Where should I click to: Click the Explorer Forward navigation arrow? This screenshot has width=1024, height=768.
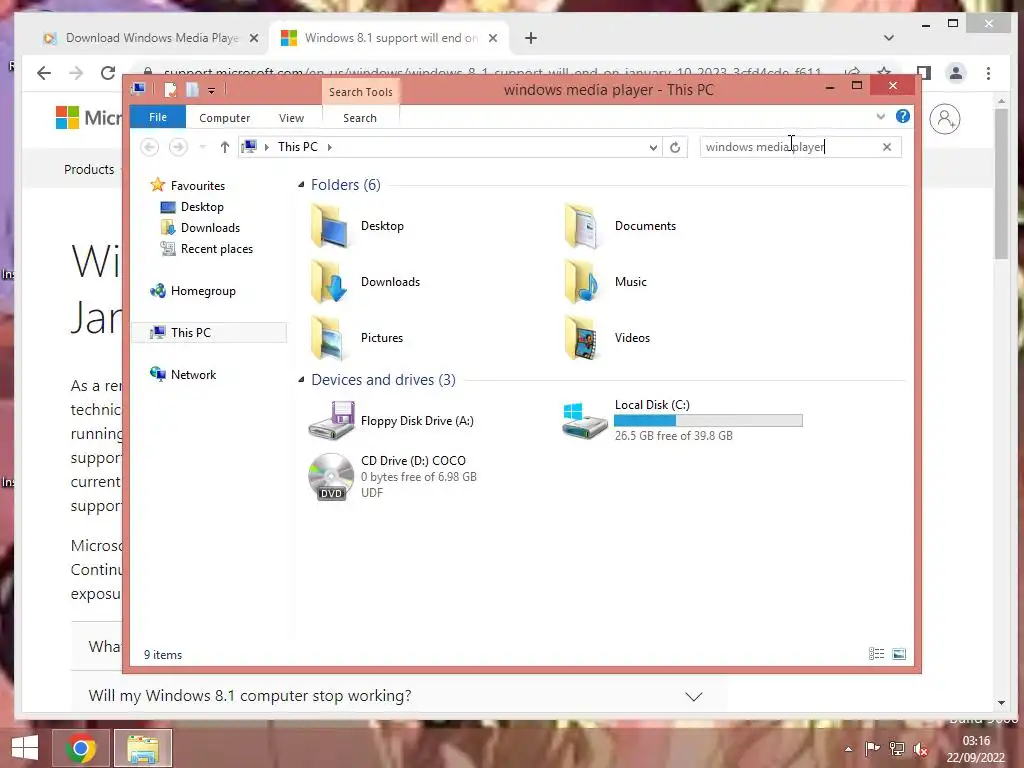point(178,147)
